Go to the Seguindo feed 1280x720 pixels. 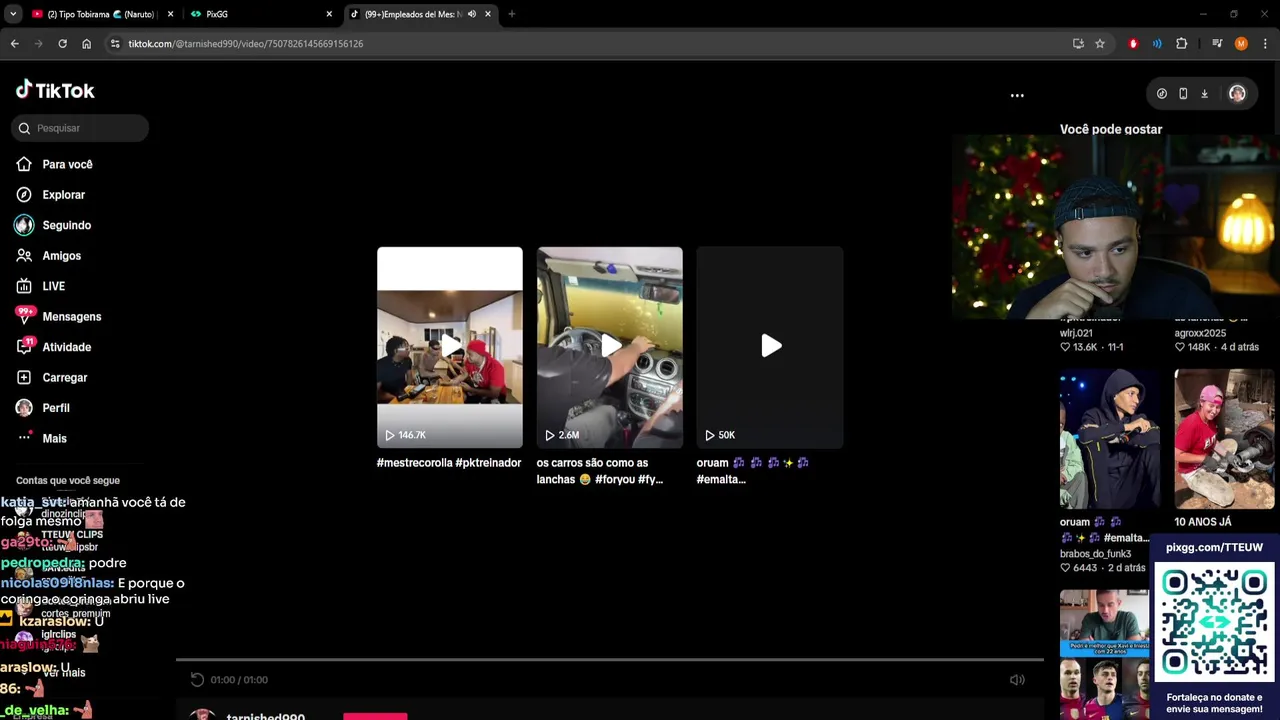pyautogui.click(x=66, y=225)
